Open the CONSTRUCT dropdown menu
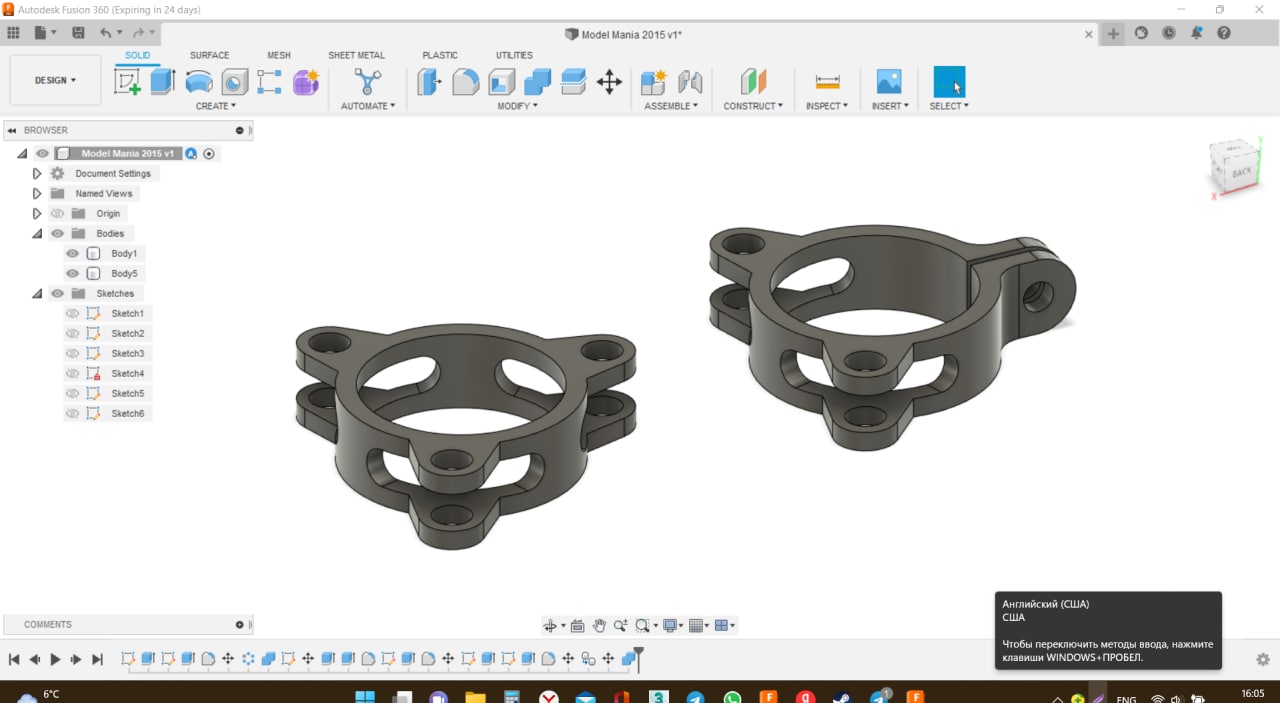The height and width of the screenshot is (703, 1280). (x=753, y=106)
